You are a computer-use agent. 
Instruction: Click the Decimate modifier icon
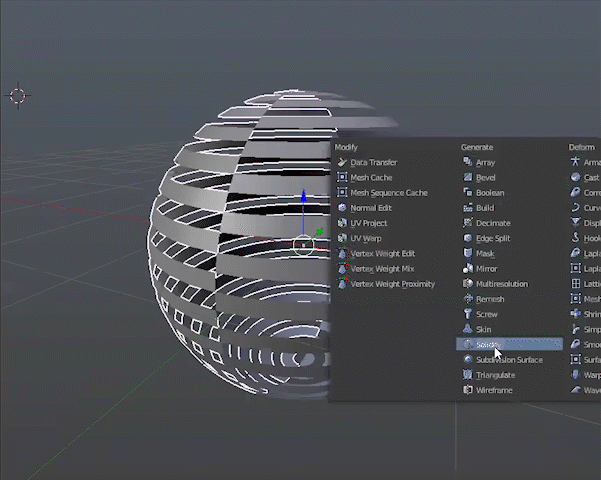coord(468,223)
